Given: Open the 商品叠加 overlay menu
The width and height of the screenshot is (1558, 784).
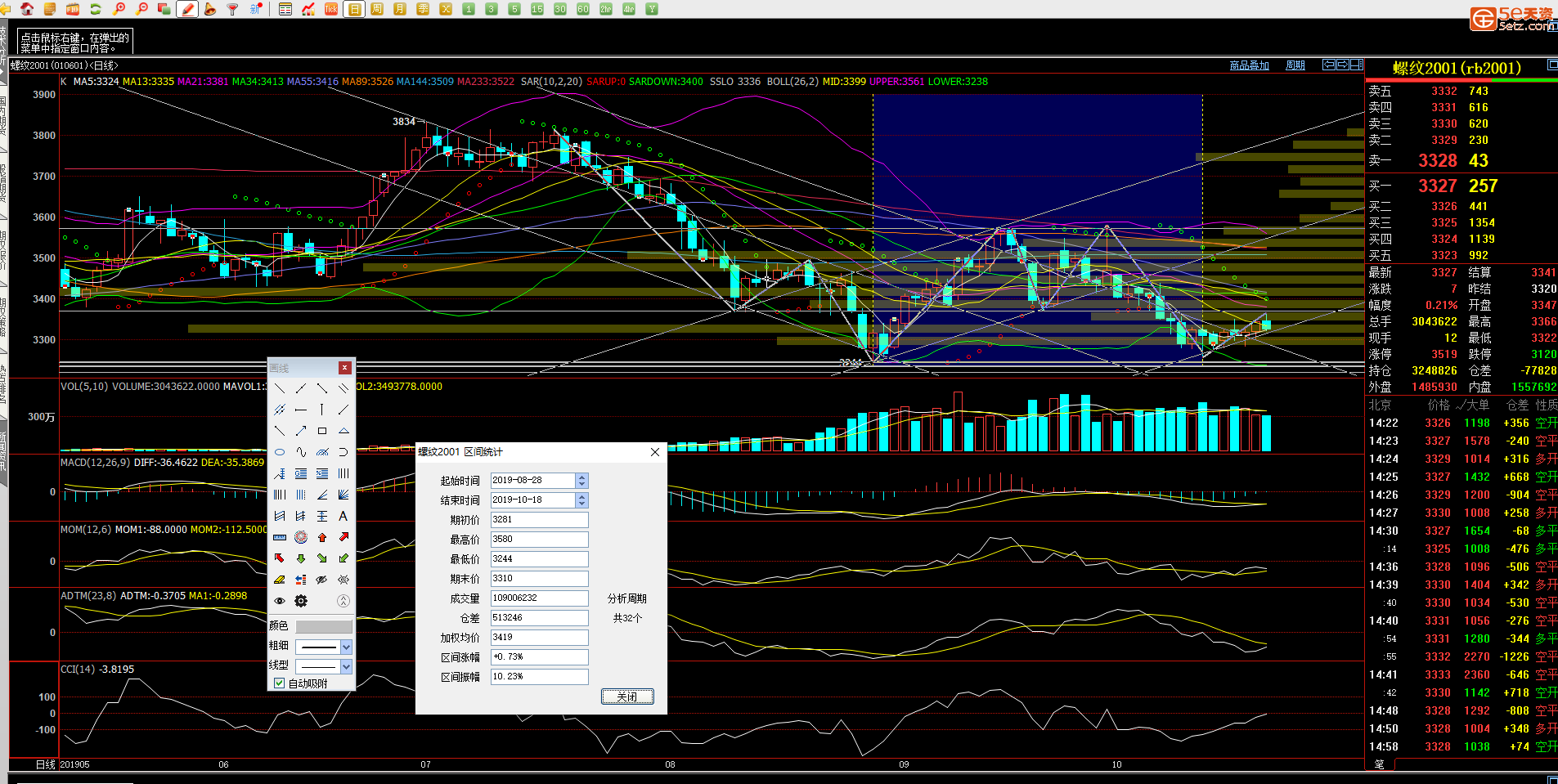Looking at the screenshot, I should tap(1249, 65).
